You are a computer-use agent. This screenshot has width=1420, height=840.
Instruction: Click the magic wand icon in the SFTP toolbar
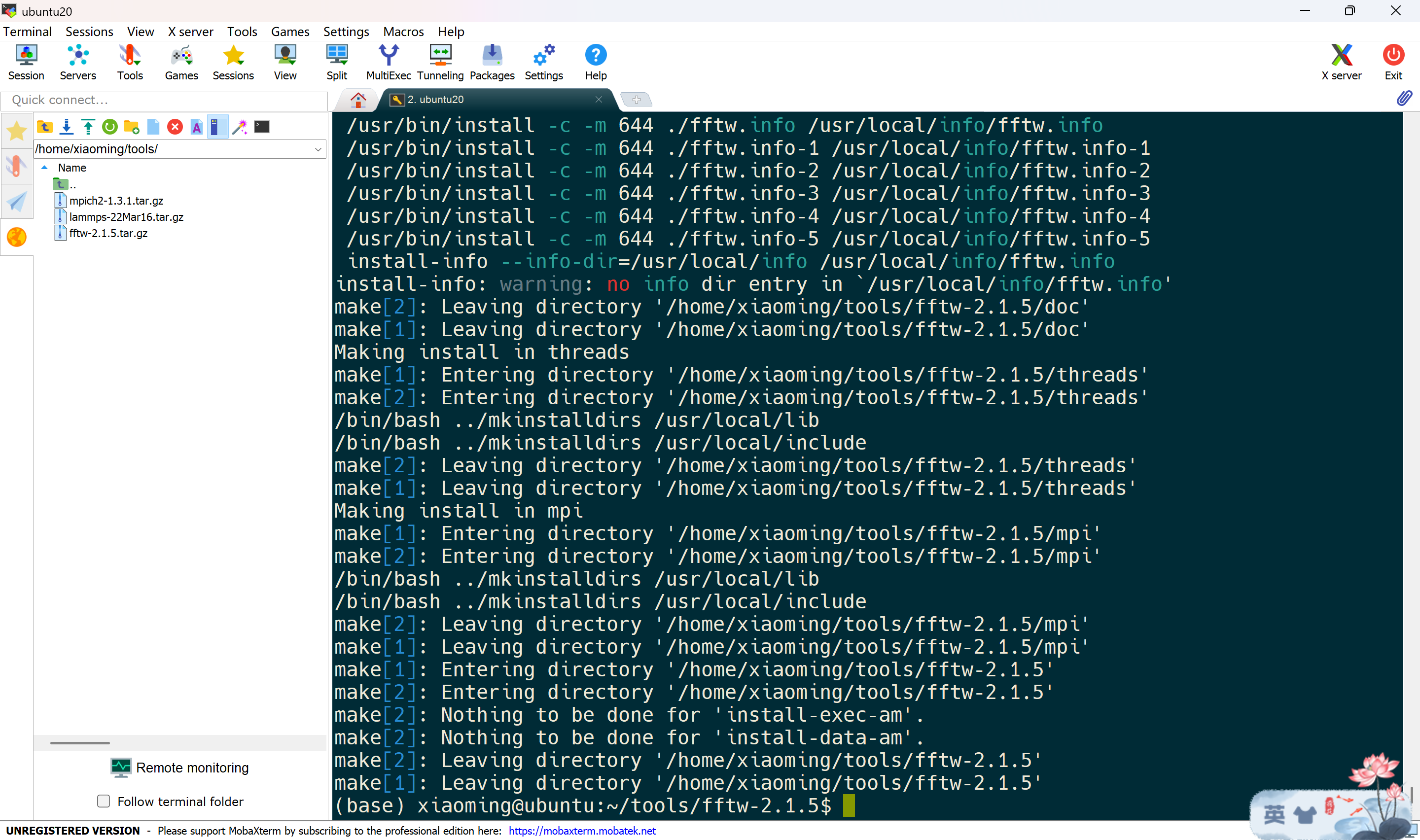click(x=240, y=127)
